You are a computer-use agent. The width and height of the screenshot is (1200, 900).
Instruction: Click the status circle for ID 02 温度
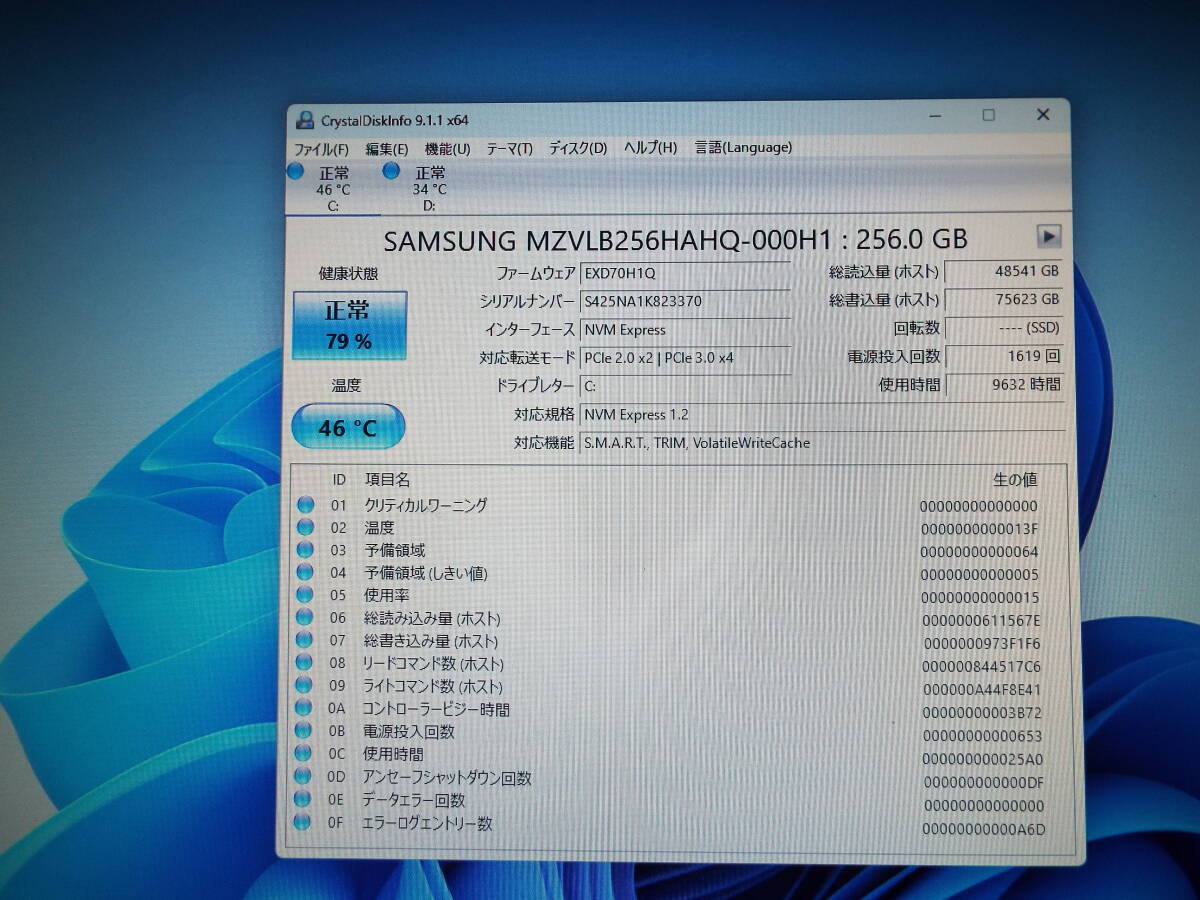(x=305, y=527)
